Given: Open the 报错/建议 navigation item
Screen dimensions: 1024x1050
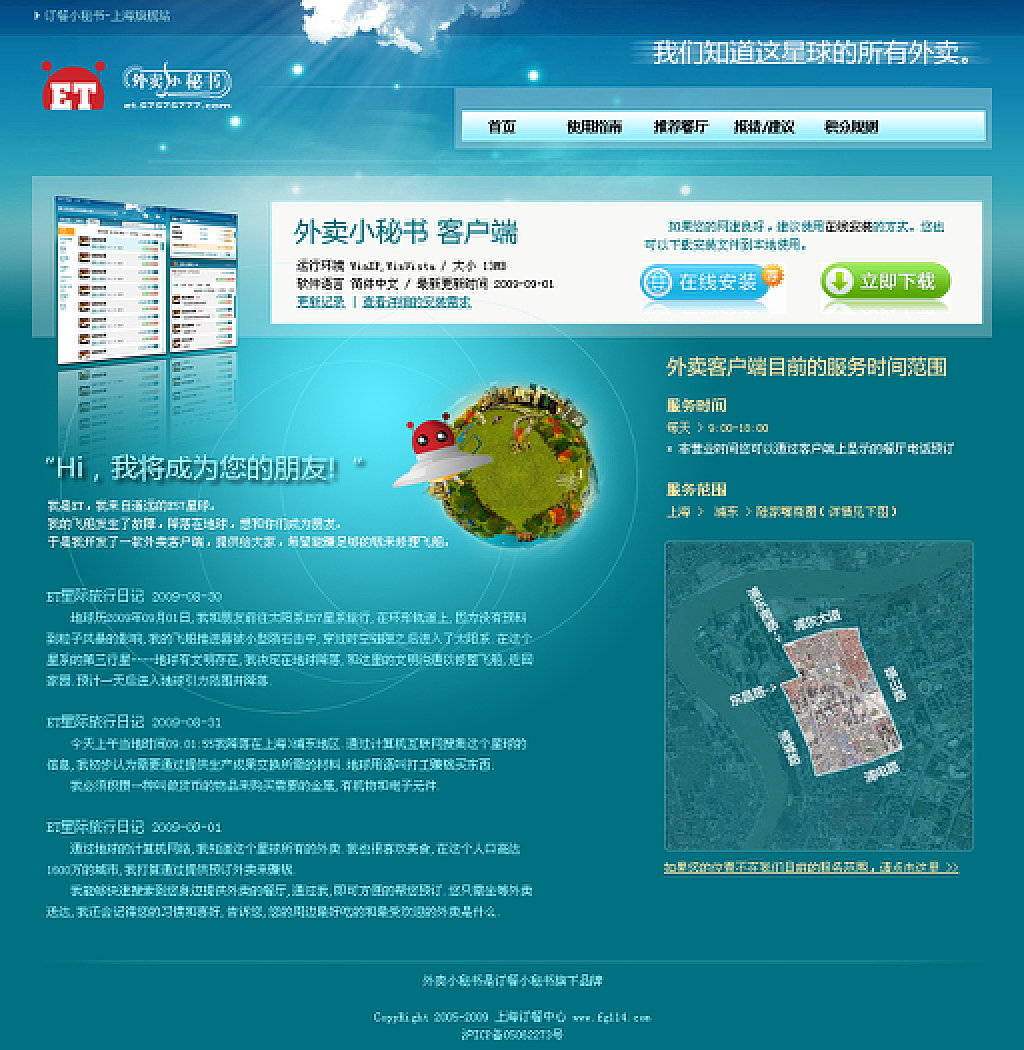Looking at the screenshot, I should coord(764,127).
